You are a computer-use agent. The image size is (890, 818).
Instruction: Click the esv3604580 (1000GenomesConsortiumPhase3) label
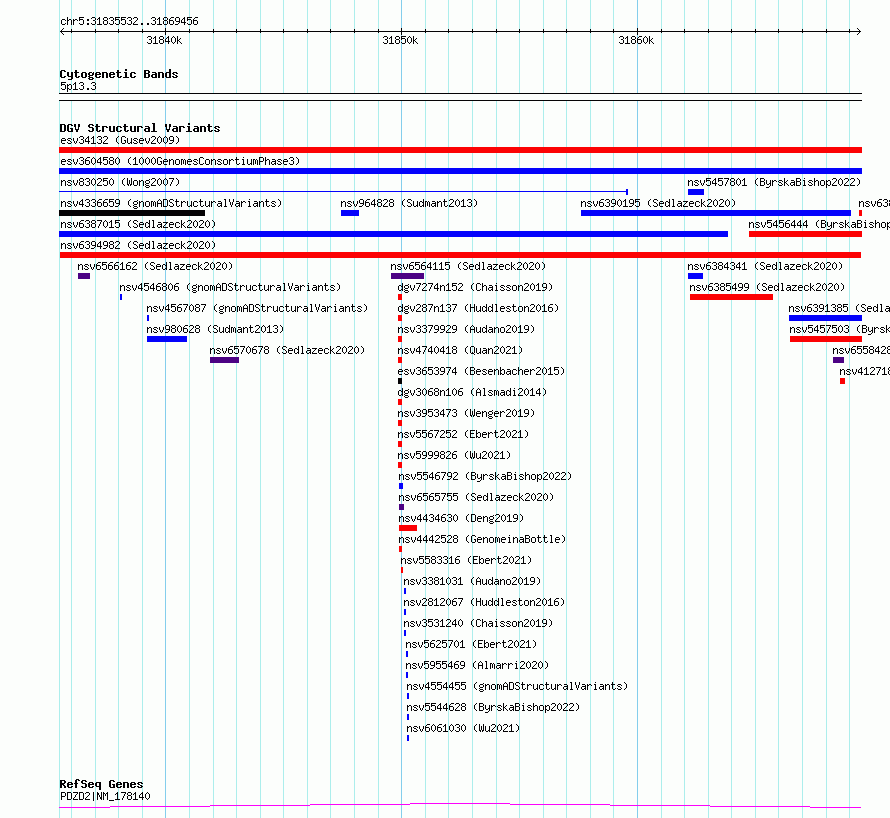point(180,161)
